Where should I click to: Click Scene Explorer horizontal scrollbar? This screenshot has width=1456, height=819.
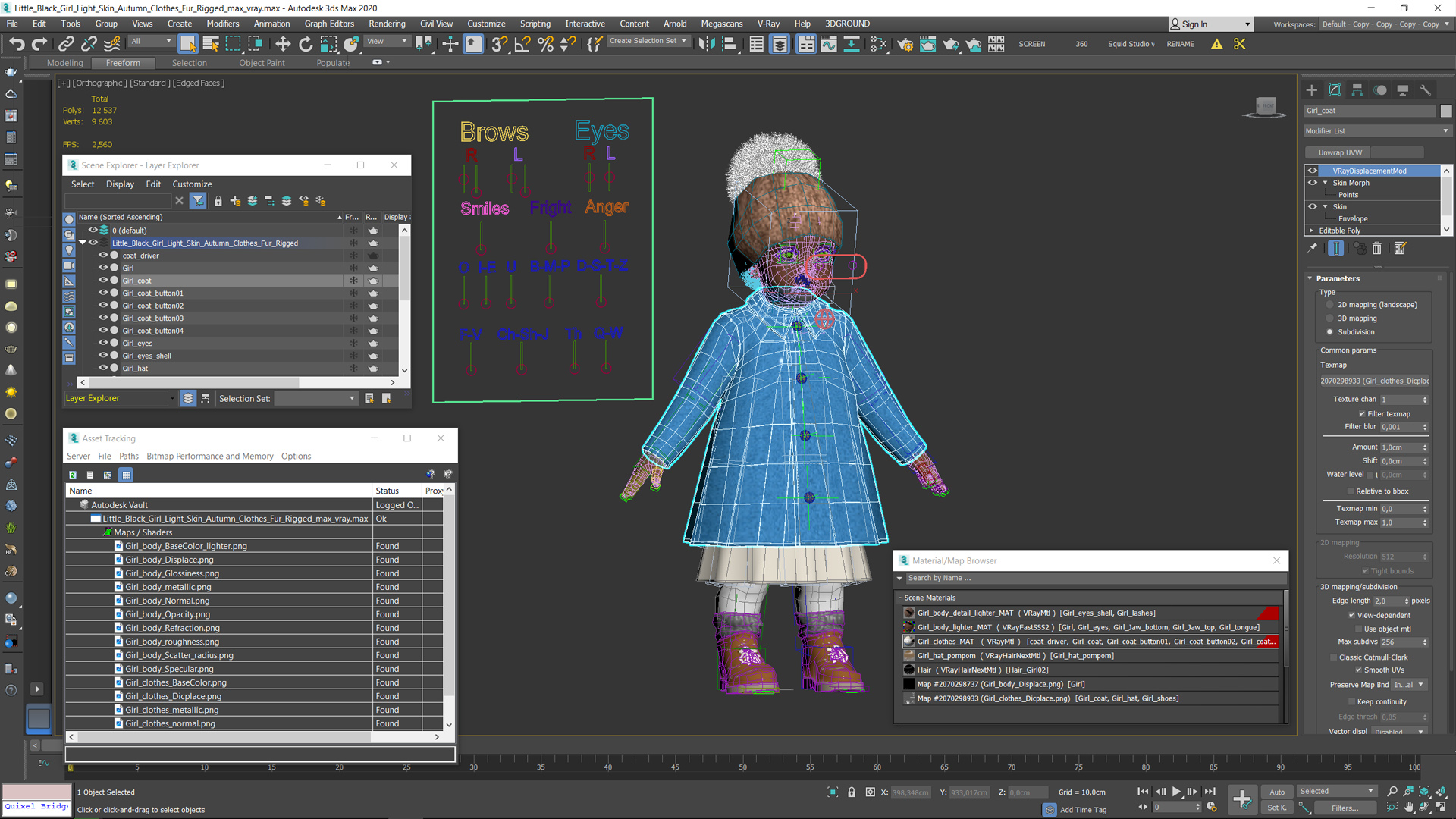[239, 383]
